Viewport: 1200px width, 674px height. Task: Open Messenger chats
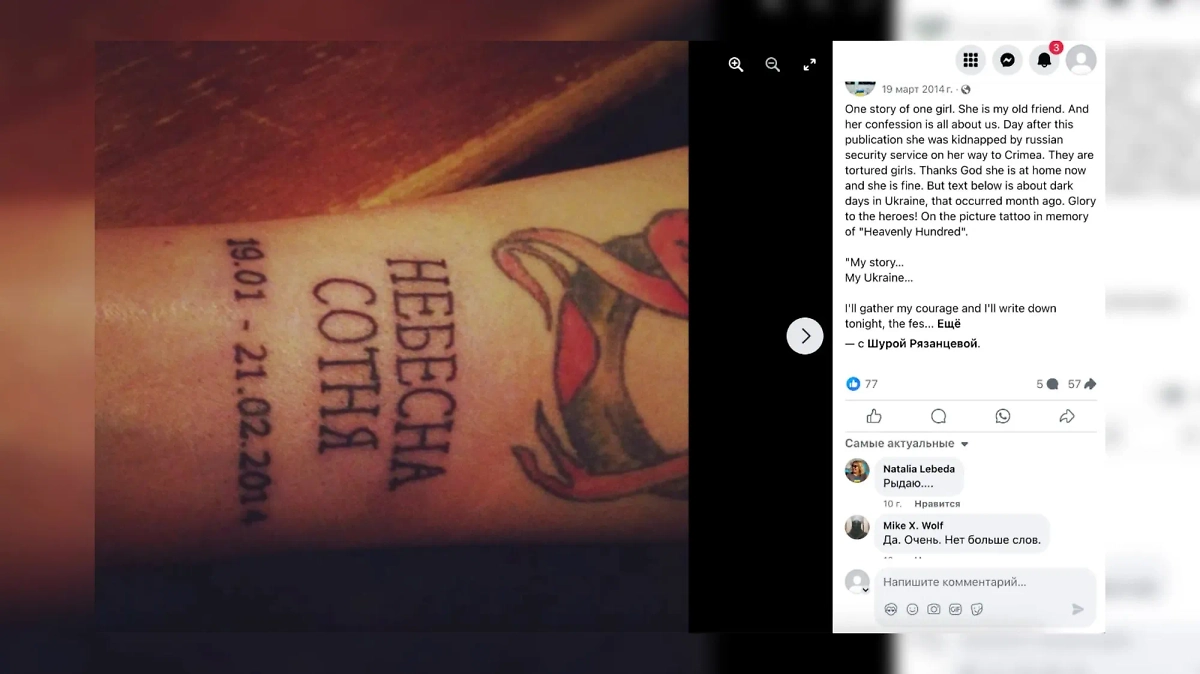tap(1007, 60)
